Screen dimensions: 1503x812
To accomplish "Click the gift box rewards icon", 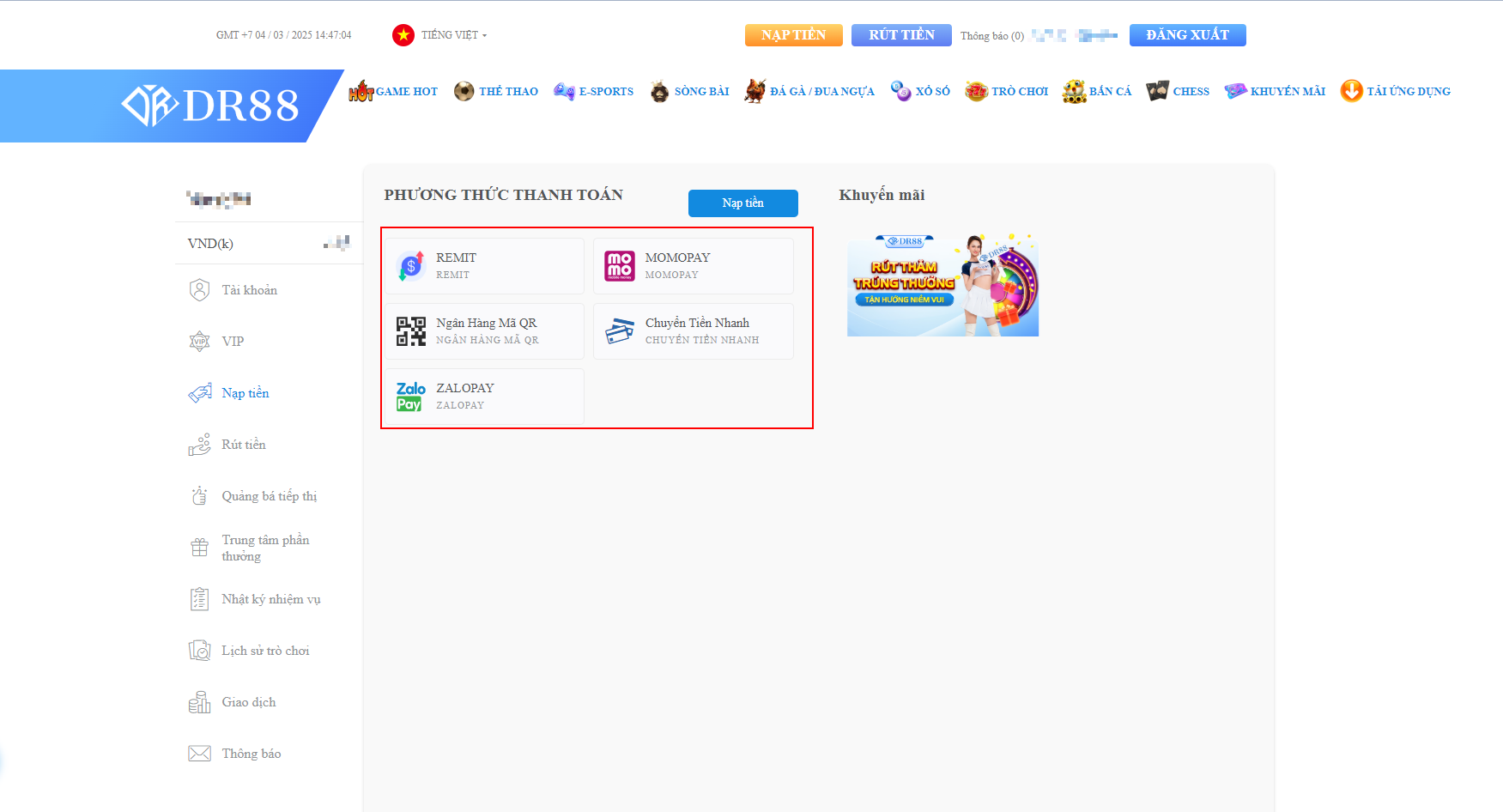I will [200, 548].
